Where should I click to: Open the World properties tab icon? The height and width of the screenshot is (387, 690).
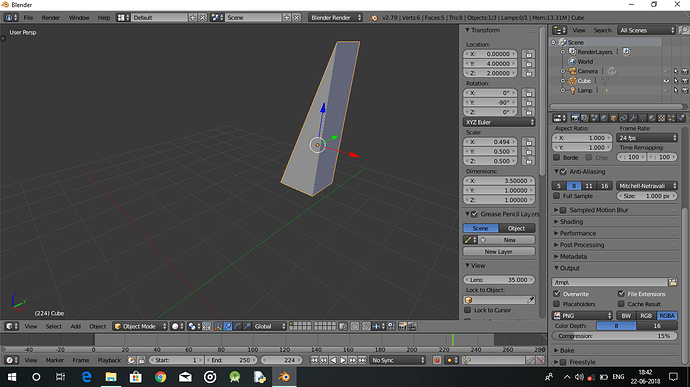604,118
